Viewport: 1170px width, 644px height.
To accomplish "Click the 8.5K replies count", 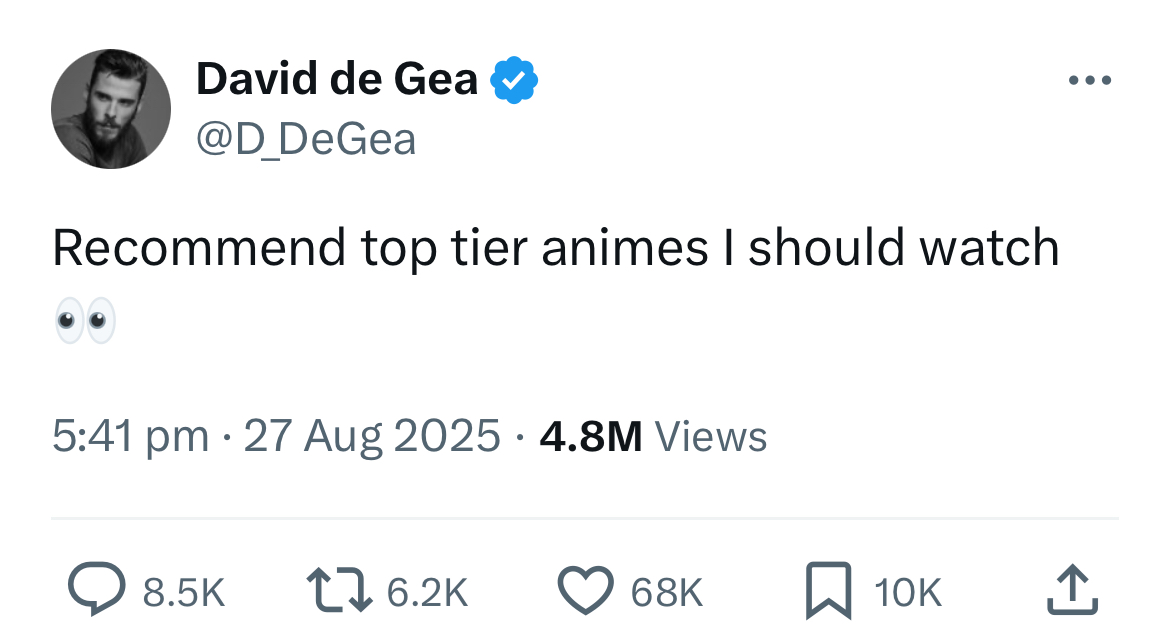I will pyautogui.click(x=185, y=593).
